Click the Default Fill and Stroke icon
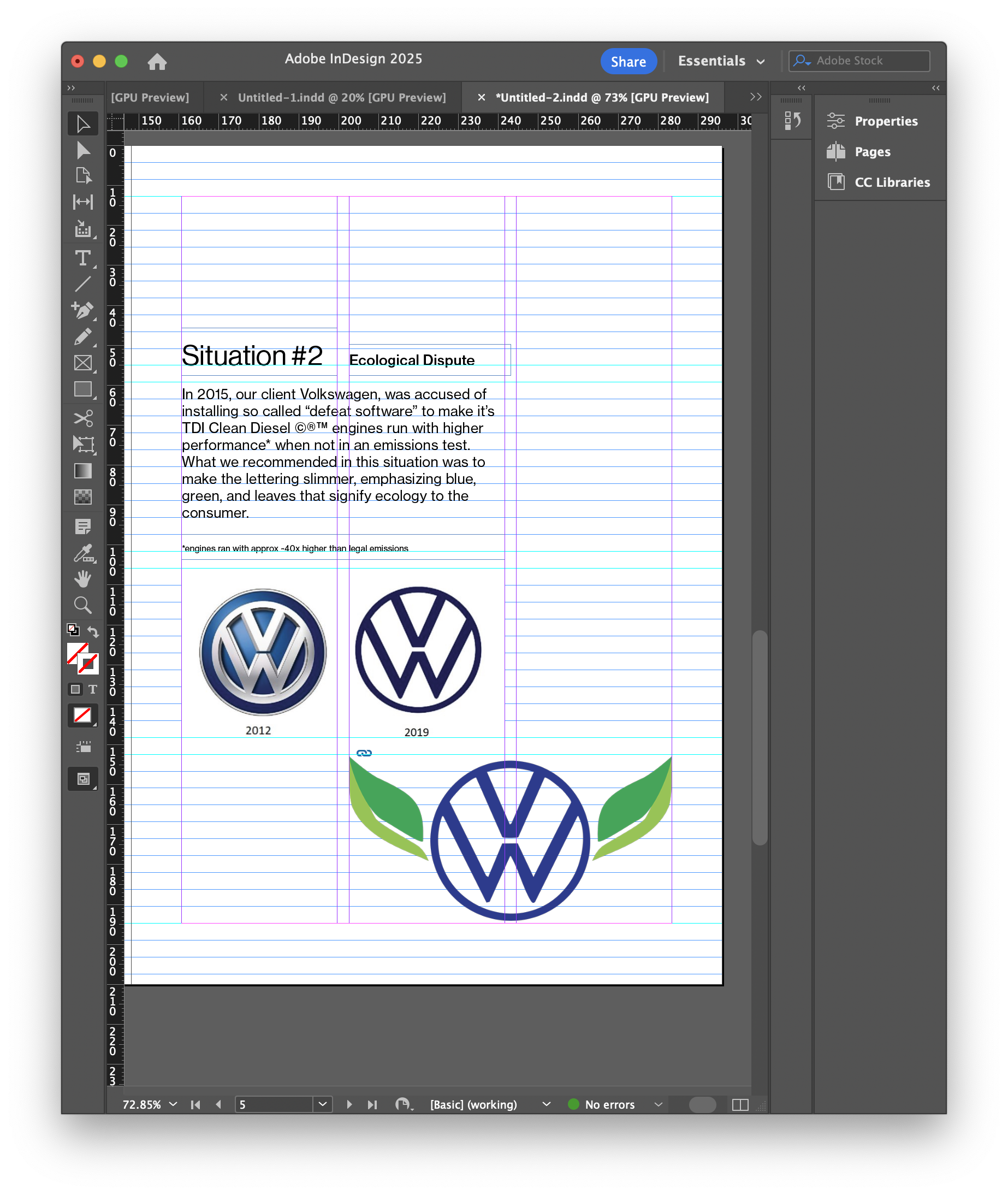The height and width of the screenshot is (1195, 1008). [73, 630]
